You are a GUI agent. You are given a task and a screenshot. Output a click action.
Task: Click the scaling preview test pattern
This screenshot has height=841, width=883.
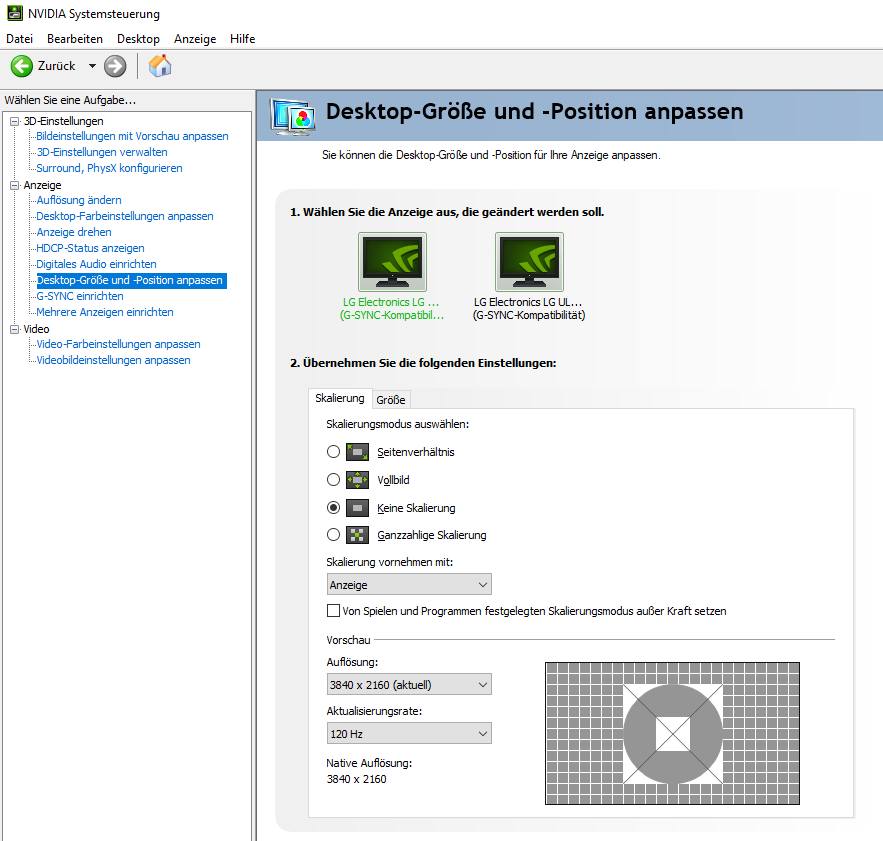[x=672, y=733]
